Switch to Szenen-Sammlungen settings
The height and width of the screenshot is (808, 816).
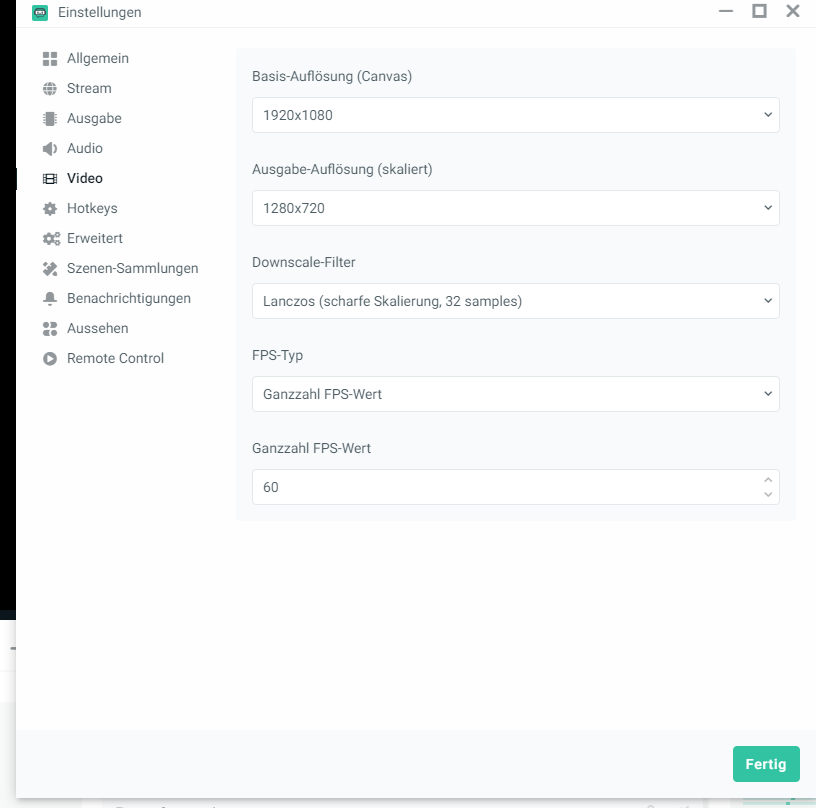click(132, 269)
